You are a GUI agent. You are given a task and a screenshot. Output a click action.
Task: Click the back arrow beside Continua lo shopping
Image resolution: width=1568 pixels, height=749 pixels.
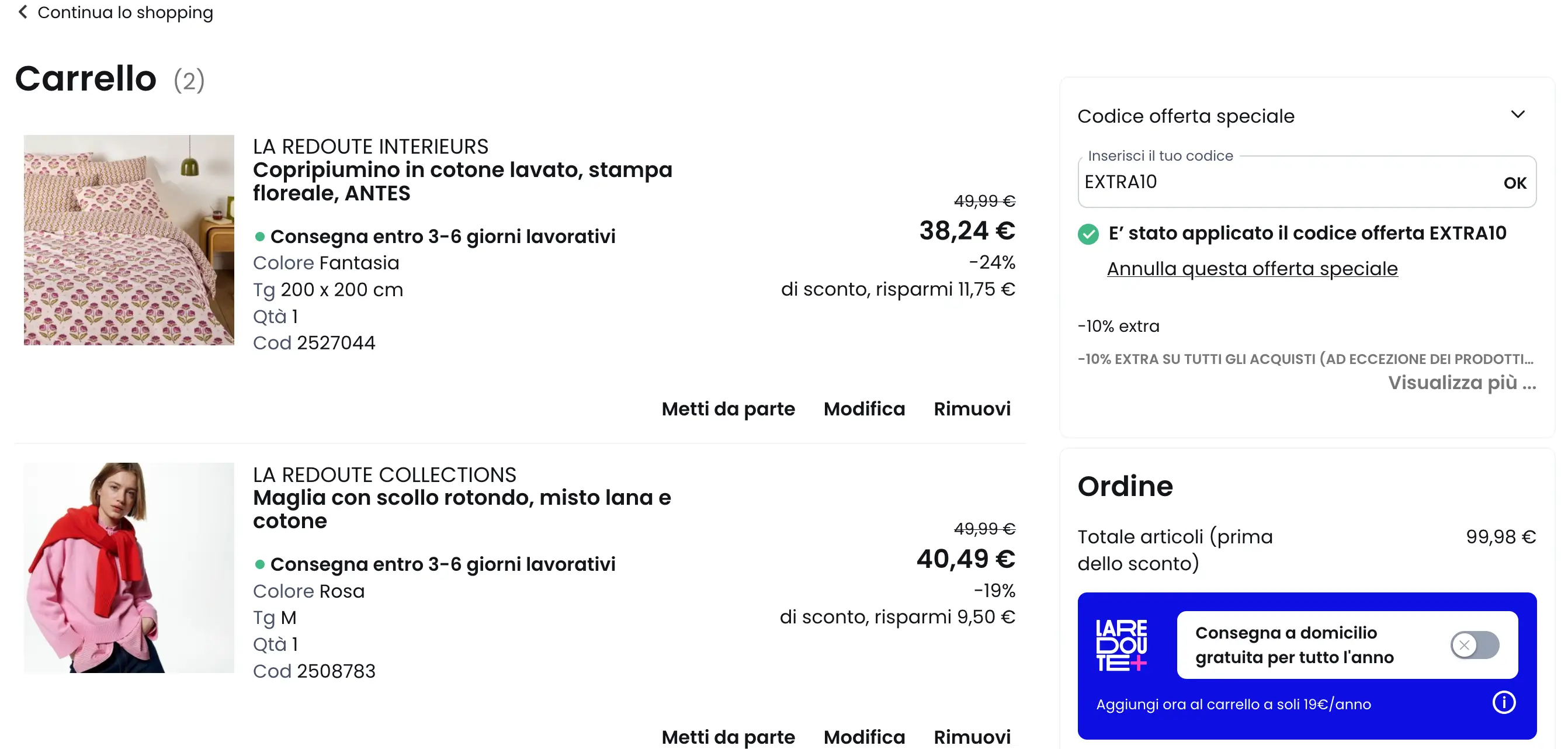click(23, 12)
